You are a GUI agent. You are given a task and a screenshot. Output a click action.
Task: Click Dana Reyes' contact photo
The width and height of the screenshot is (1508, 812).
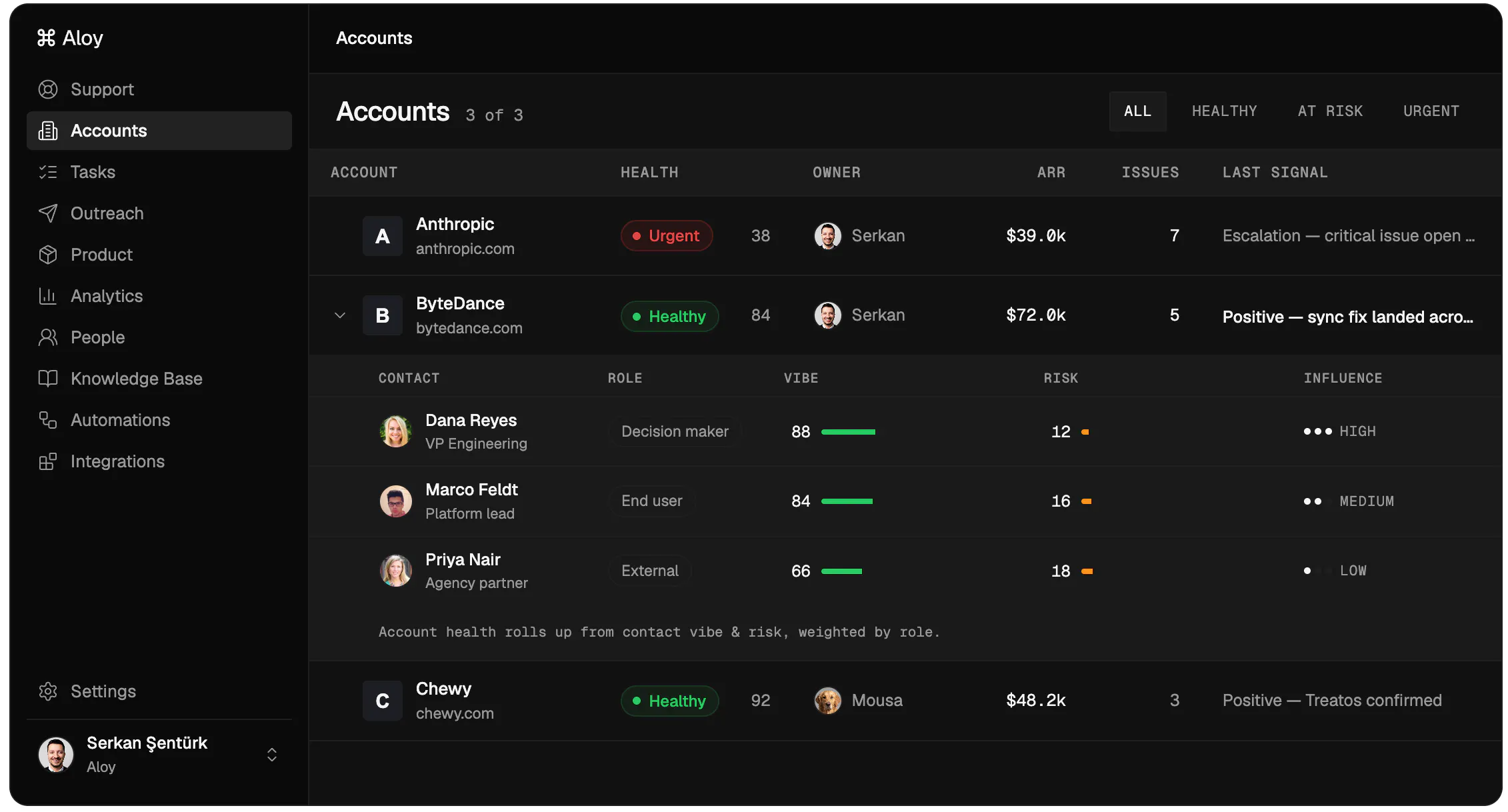tap(396, 431)
